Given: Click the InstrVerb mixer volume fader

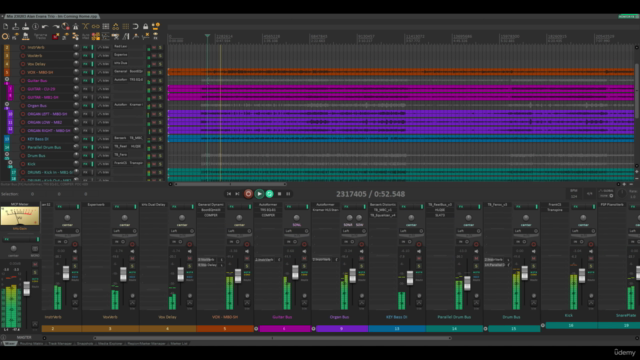Looking at the screenshot, I should click(x=66, y=273).
